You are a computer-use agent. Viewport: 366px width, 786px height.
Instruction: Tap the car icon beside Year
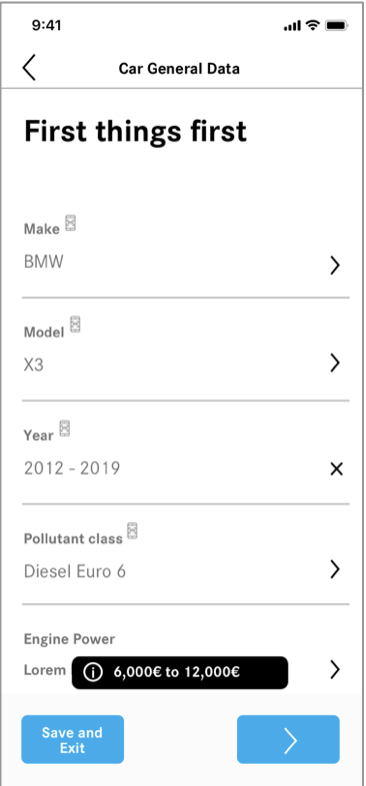tap(65, 428)
